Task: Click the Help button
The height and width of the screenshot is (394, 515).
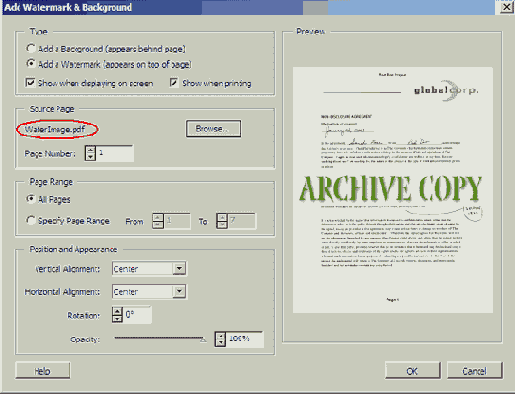Action: point(43,371)
